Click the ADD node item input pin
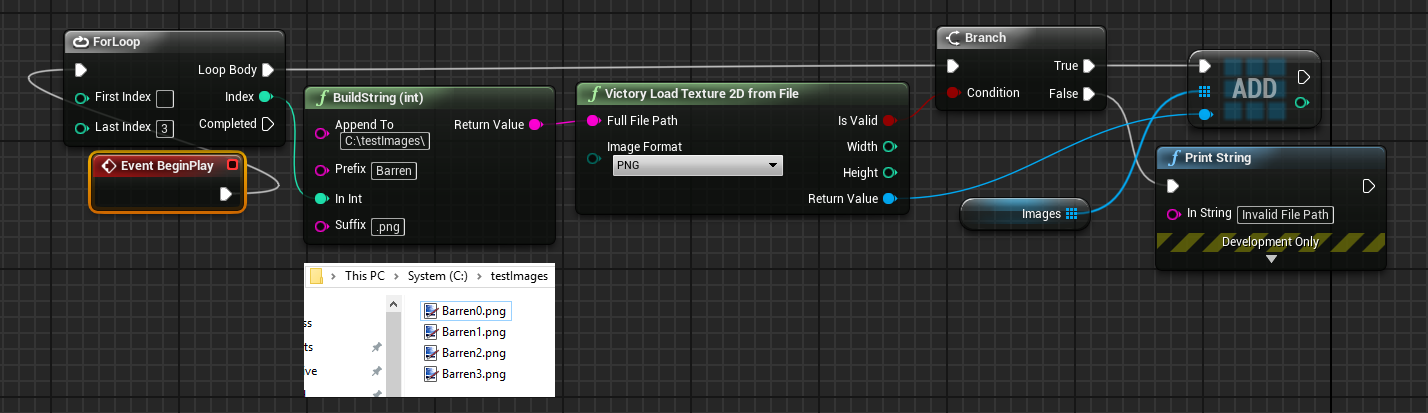The width and height of the screenshot is (1428, 413). [x=1205, y=115]
